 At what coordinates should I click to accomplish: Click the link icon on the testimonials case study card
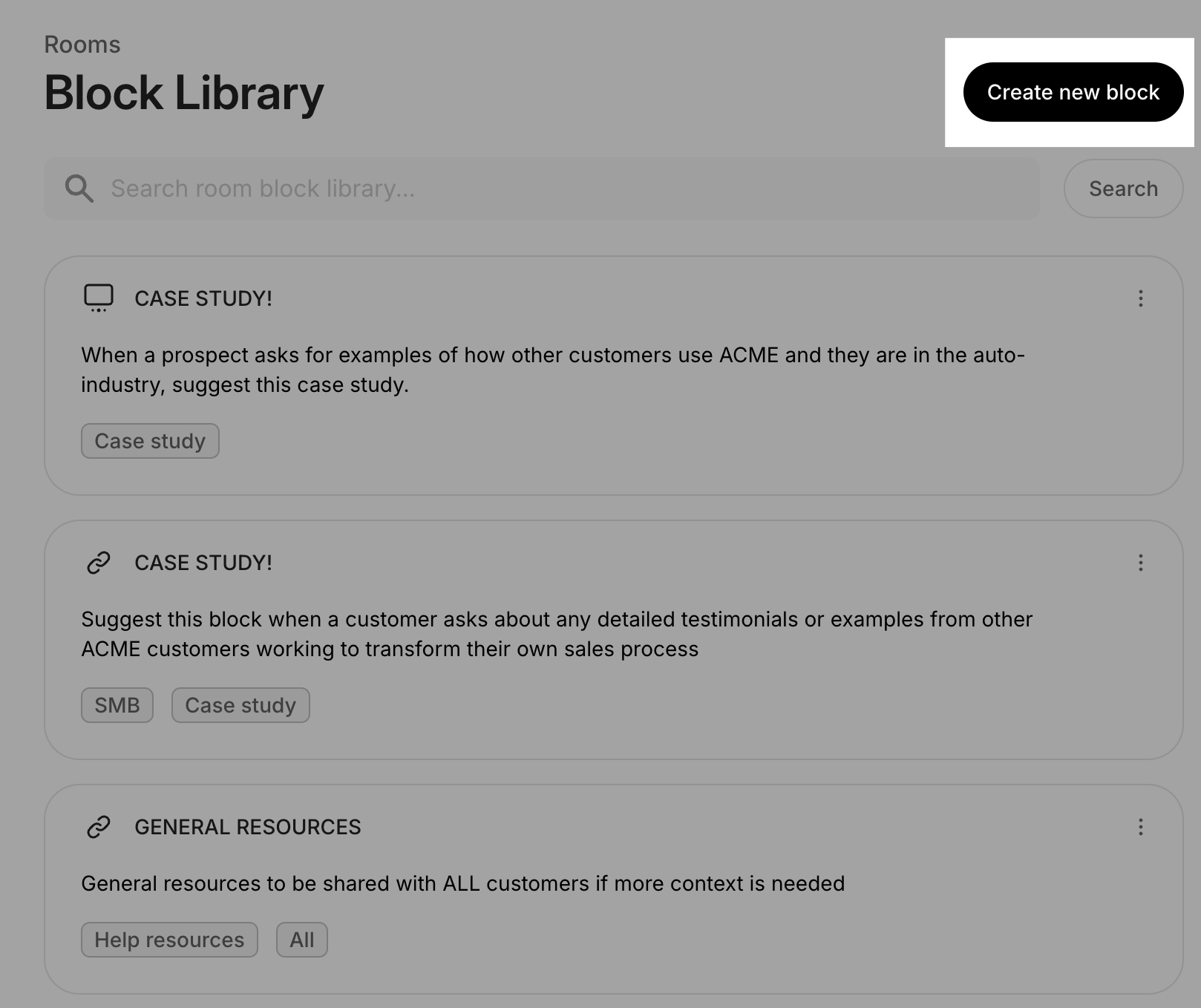click(x=99, y=563)
